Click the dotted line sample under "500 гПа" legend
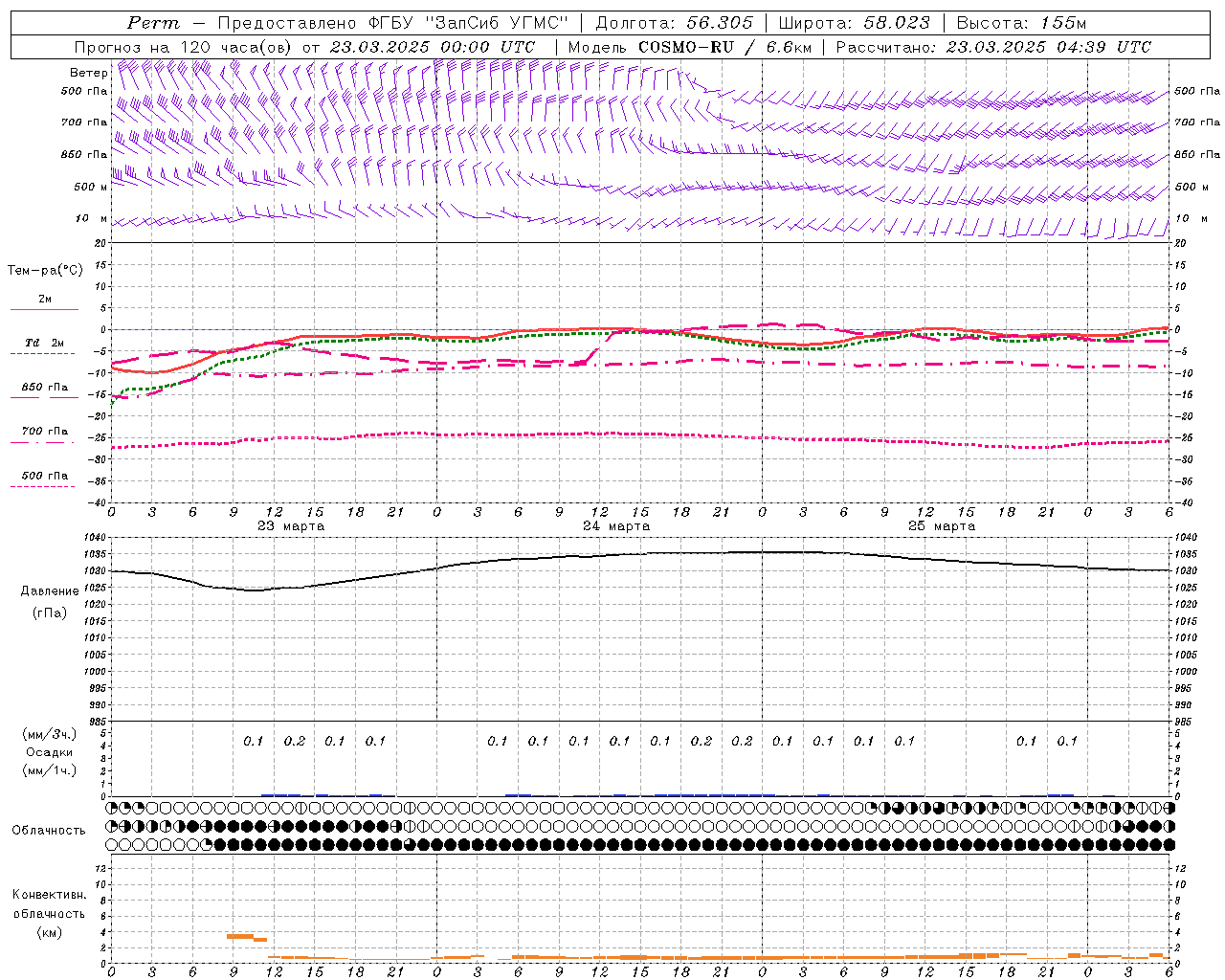The width and height of the screenshot is (1225, 980). pos(42,487)
